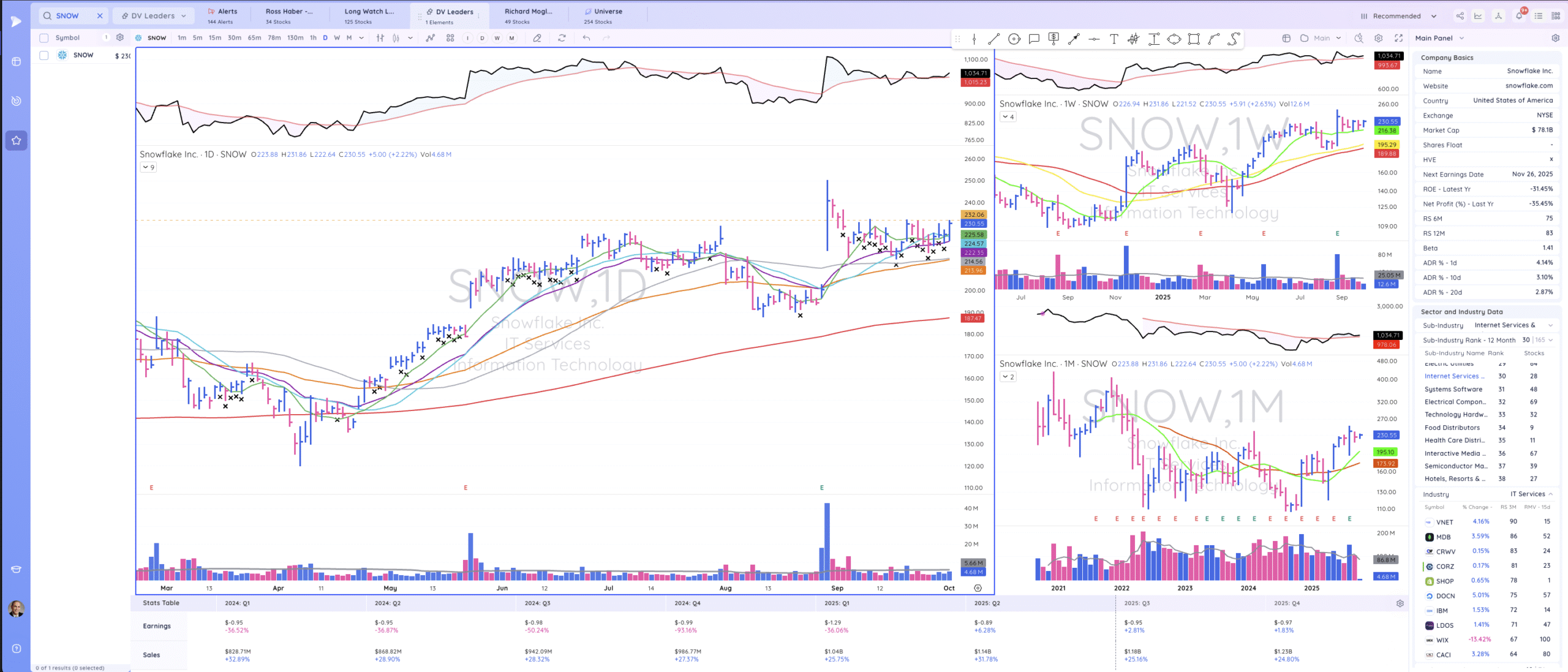Click the eraser icon in chart toolbar
The width and height of the screenshot is (1568, 672).
537,38
